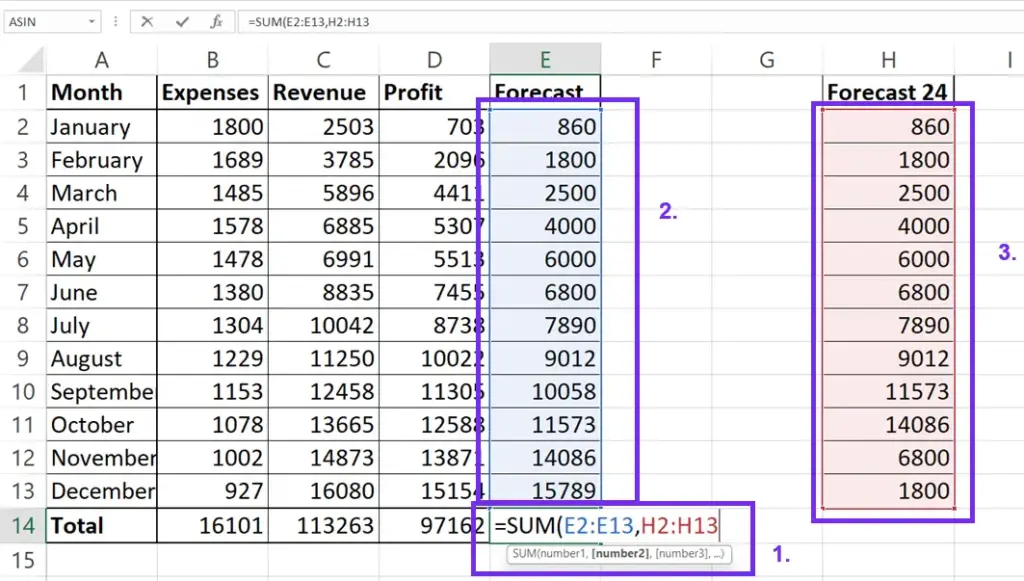Select the revenue value 6885

[323, 226]
